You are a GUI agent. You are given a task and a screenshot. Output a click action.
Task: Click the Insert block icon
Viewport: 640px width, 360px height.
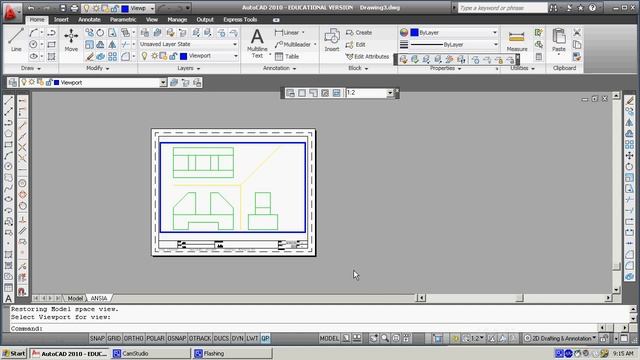click(332, 40)
